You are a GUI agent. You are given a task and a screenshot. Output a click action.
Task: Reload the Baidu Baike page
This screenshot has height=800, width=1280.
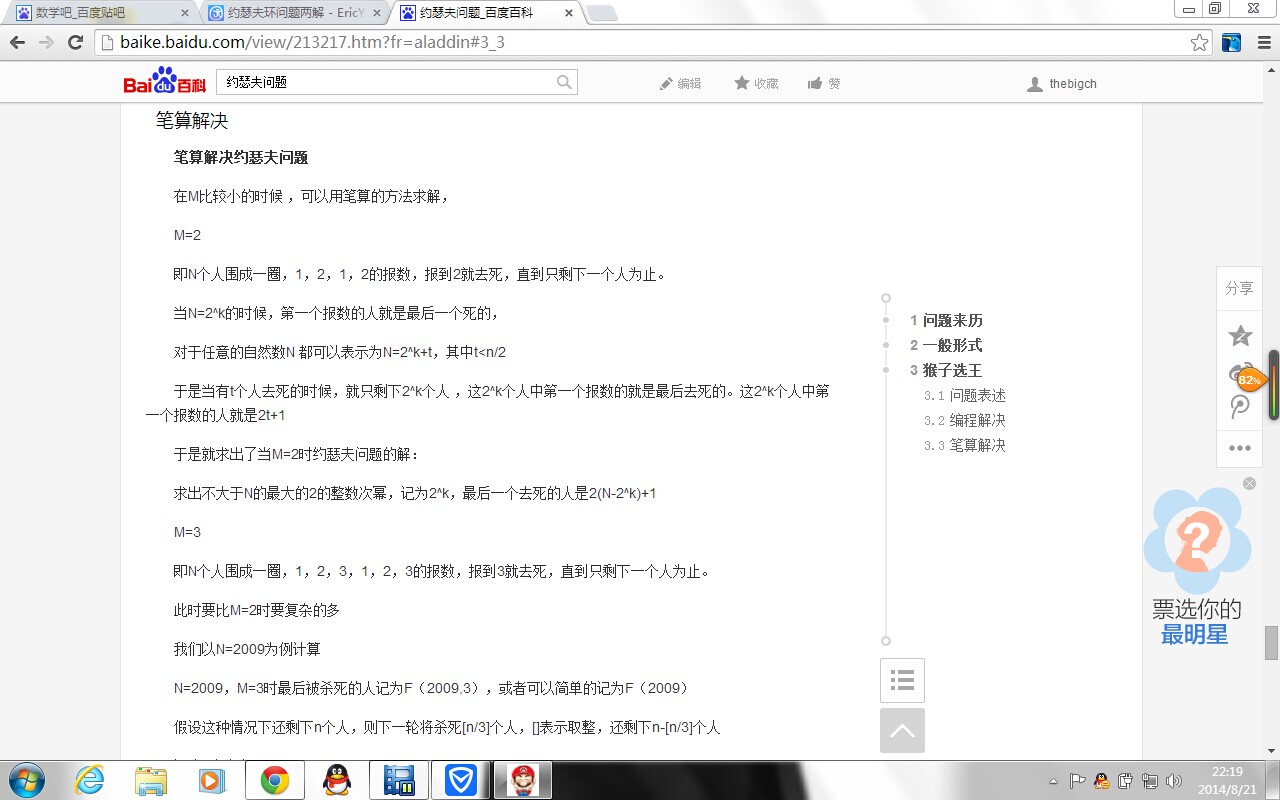[75, 43]
